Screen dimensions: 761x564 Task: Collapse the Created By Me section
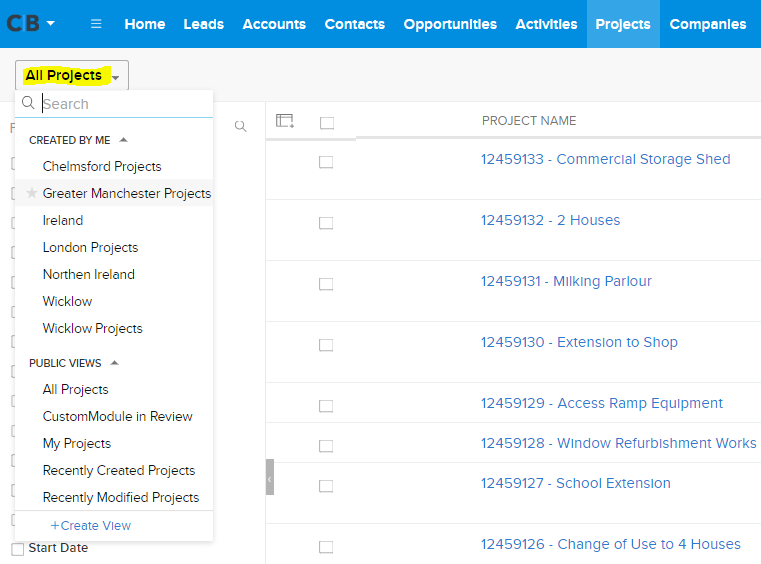point(124,140)
